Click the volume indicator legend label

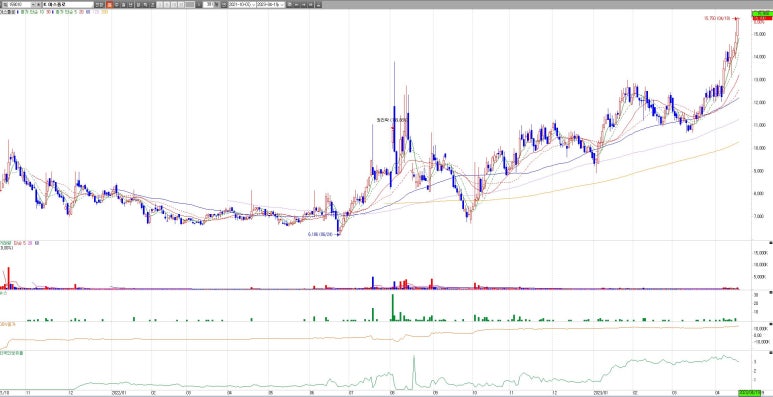[6, 243]
